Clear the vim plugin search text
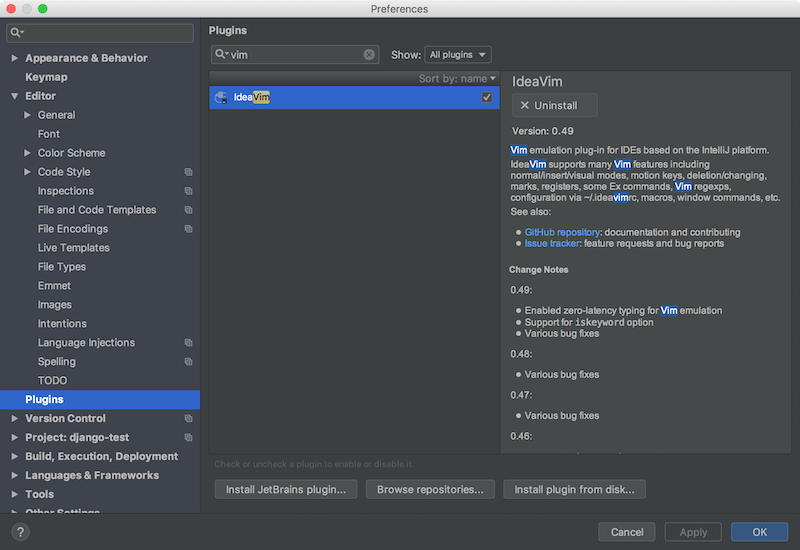This screenshot has height=550, width=800. point(369,55)
